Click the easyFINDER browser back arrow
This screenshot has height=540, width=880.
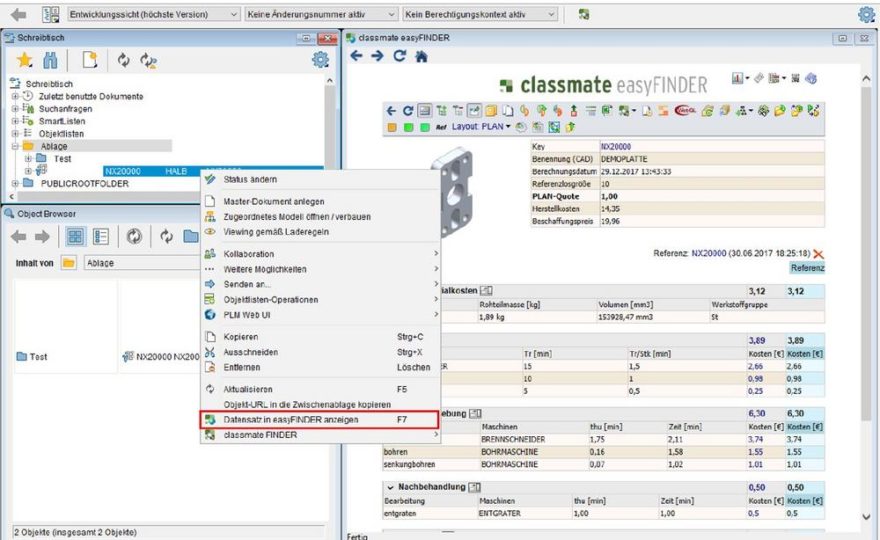point(356,56)
